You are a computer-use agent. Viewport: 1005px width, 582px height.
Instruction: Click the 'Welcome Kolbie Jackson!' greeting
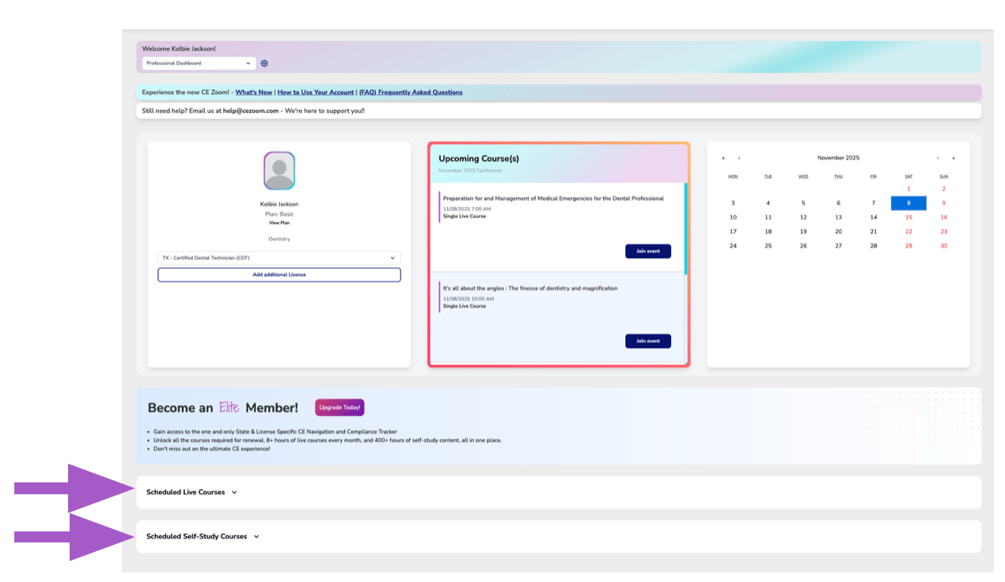(x=179, y=49)
